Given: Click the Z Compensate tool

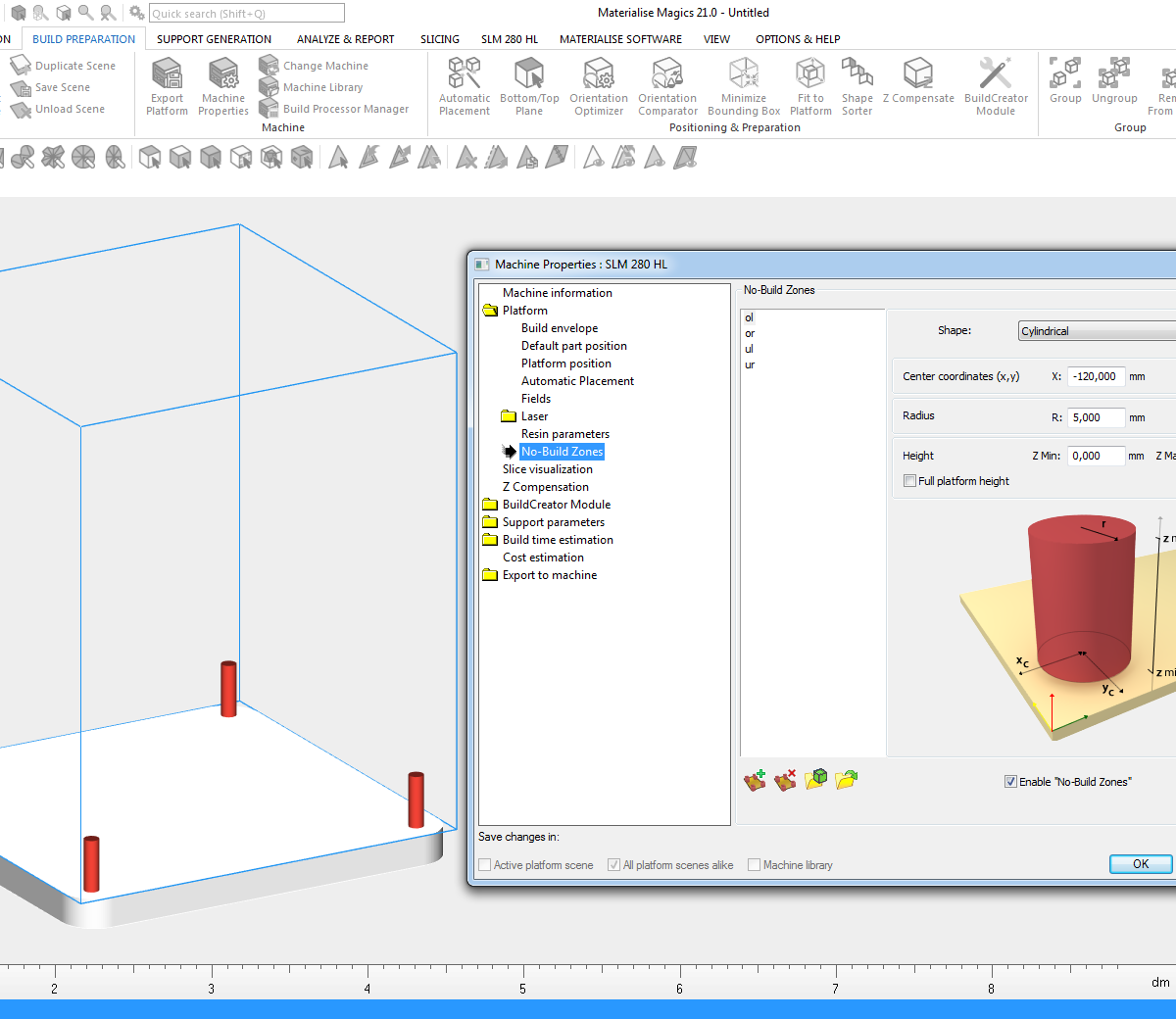Looking at the screenshot, I should click(x=918, y=80).
